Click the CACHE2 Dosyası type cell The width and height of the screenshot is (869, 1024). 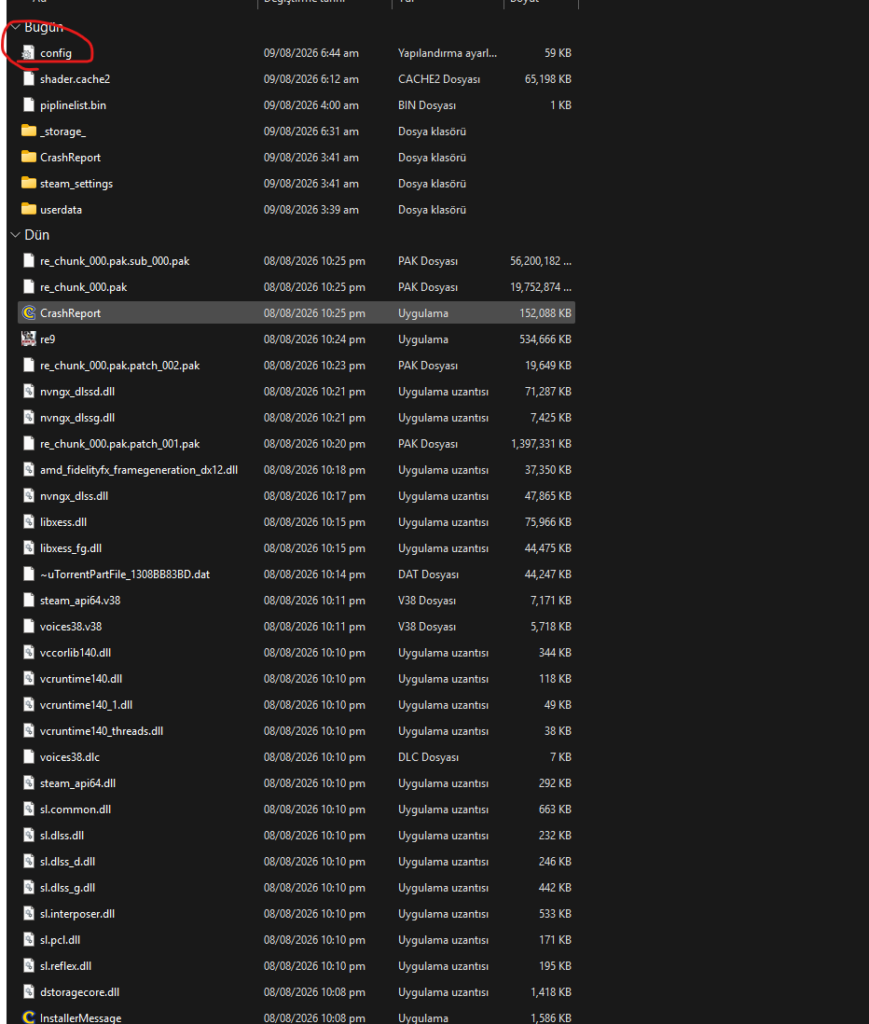pyautogui.click(x=439, y=79)
